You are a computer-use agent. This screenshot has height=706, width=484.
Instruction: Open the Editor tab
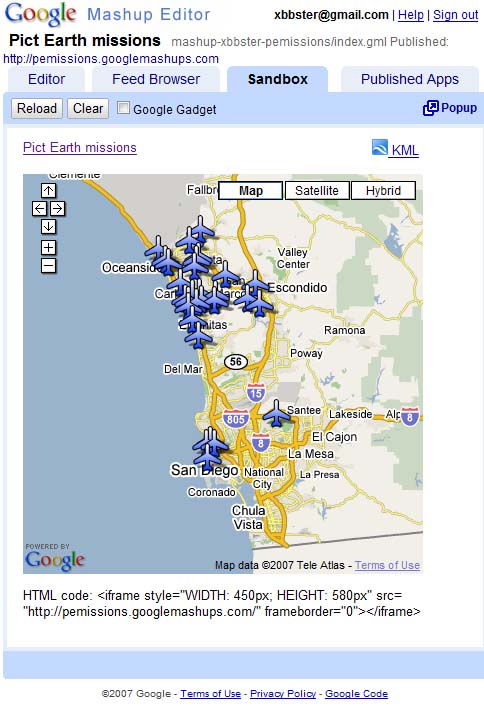click(46, 79)
